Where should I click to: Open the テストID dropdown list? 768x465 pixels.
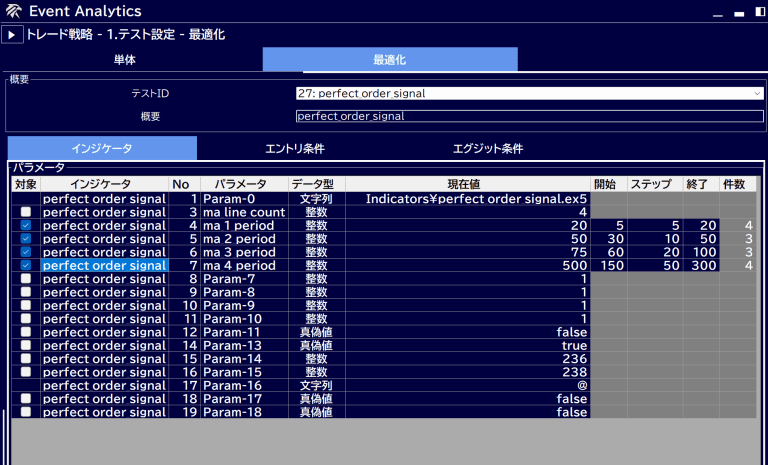tap(529, 93)
